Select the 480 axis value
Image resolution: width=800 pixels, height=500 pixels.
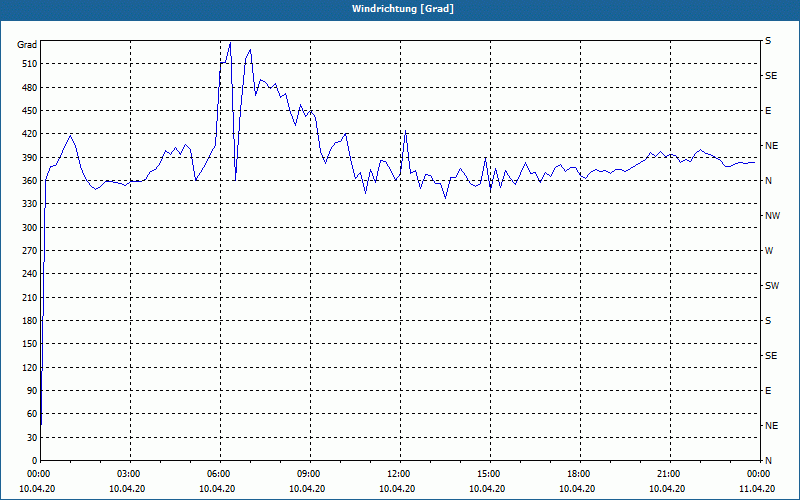[31, 88]
